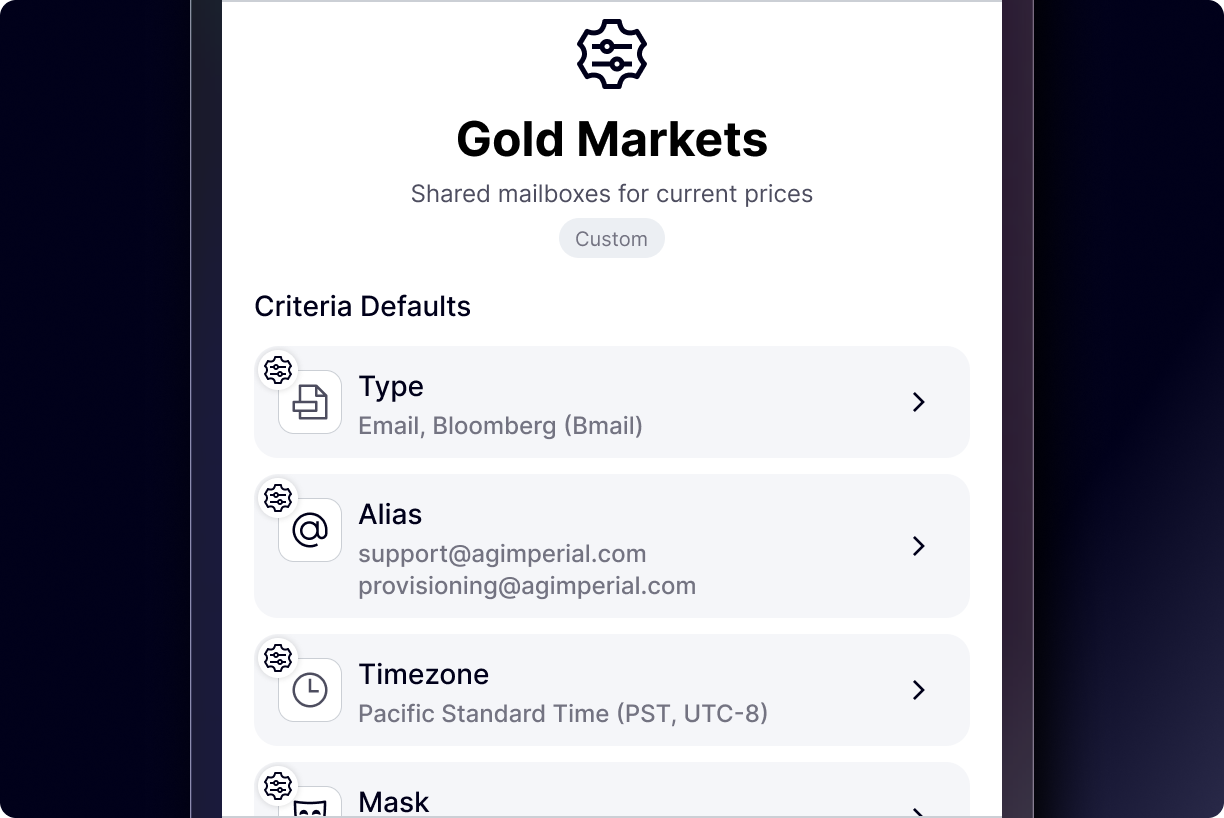Click the custom-settings badge on Mask row
Screen dimensions: 1224x818
278,786
